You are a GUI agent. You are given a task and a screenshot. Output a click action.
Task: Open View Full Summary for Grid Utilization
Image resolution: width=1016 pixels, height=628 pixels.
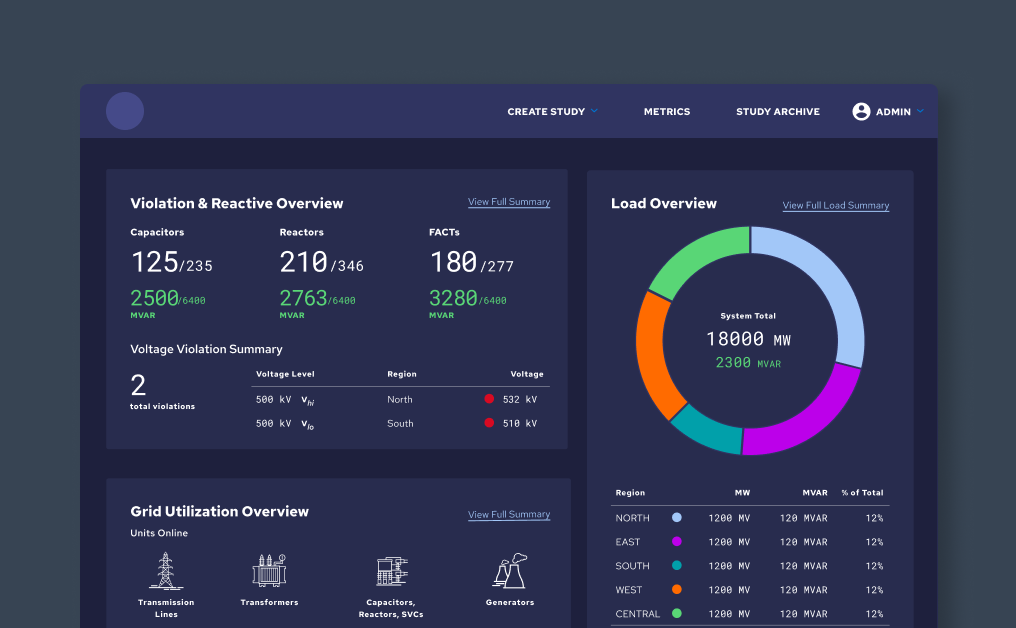[x=508, y=515]
